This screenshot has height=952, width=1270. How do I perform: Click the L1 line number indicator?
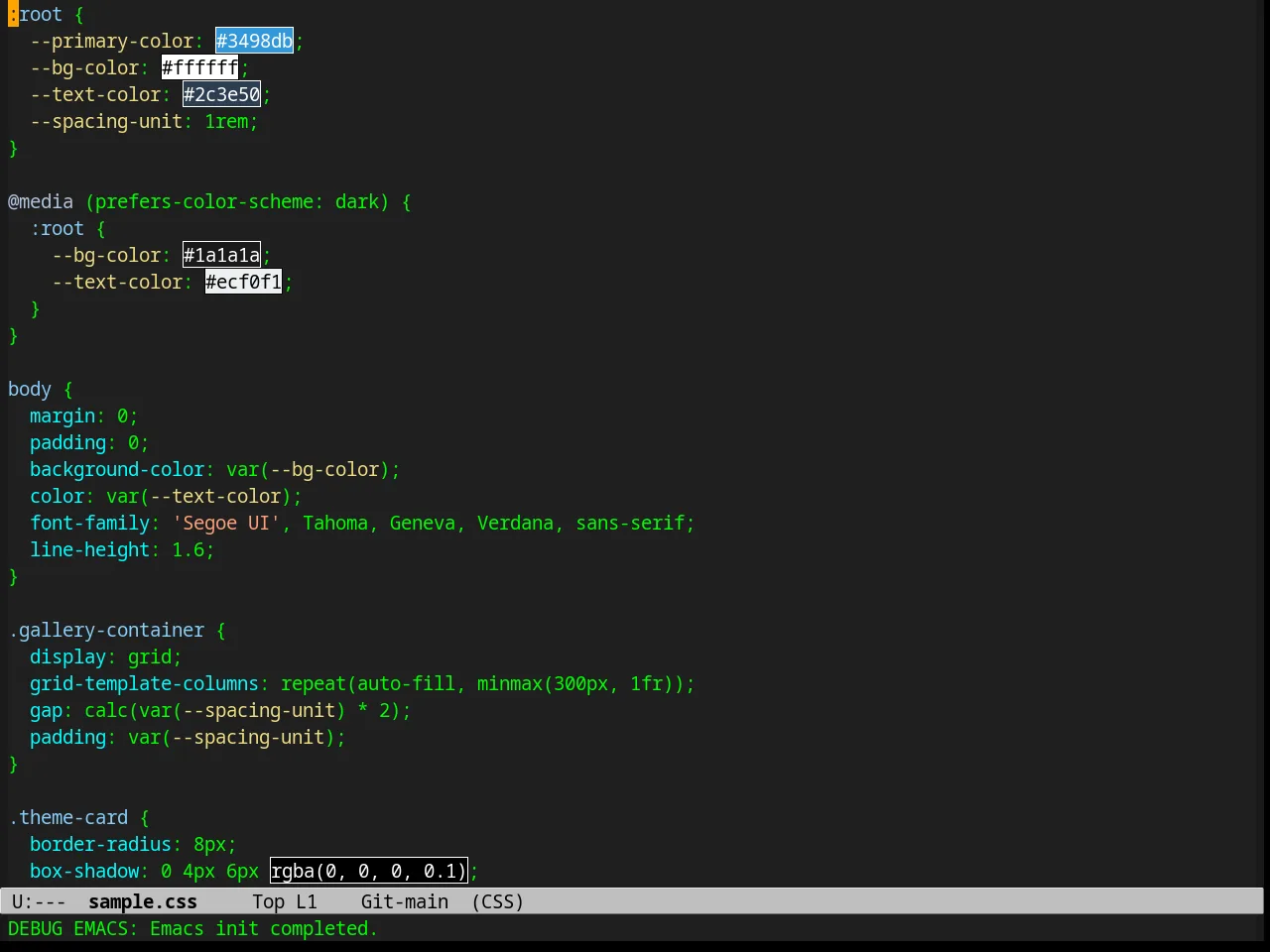click(x=307, y=901)
